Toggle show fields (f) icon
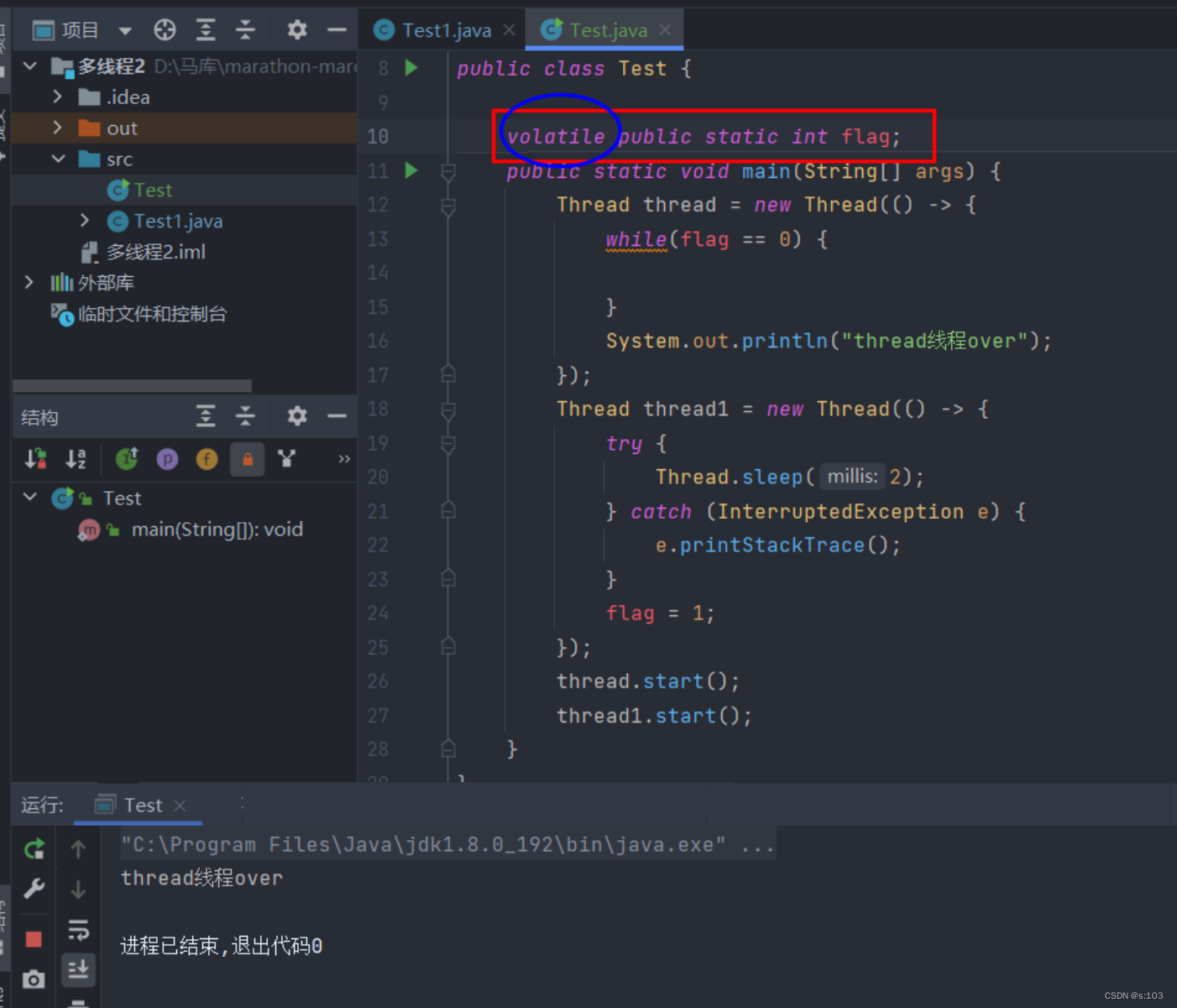Viewport: 1177px width, 1008px height. [x=207, y=459]
